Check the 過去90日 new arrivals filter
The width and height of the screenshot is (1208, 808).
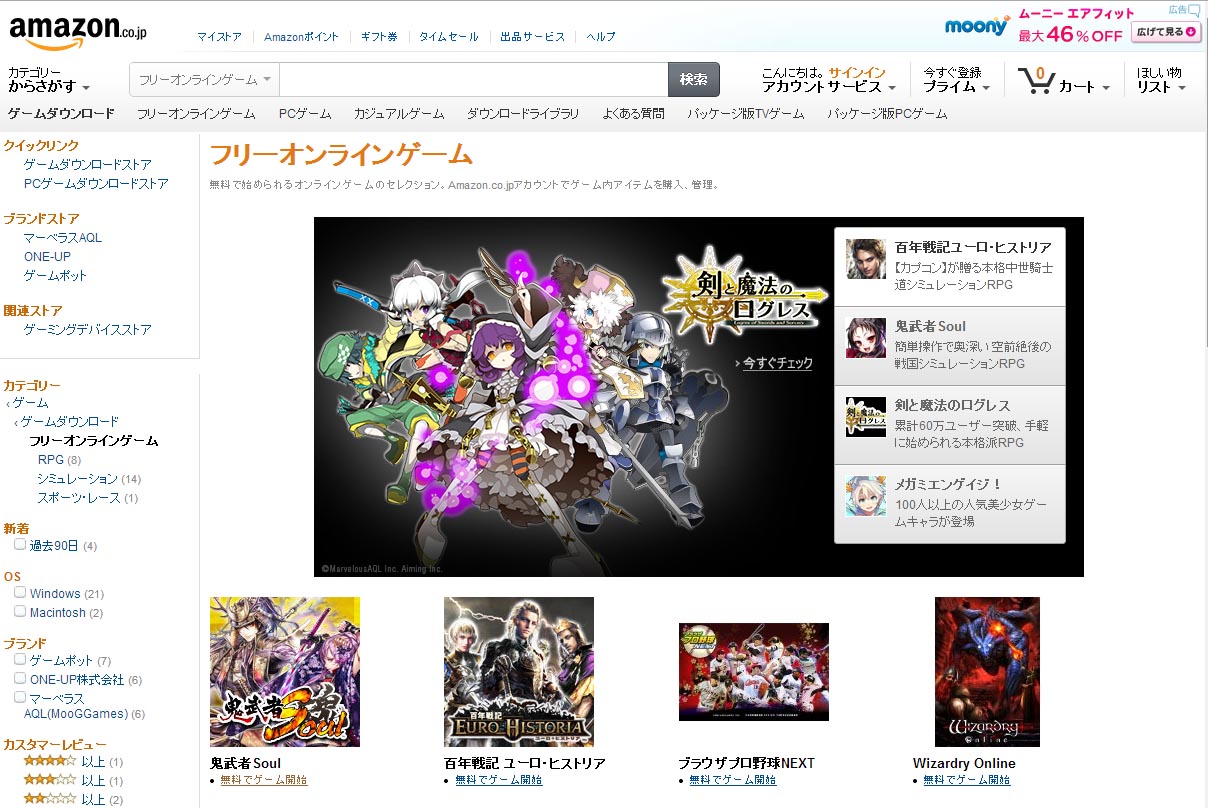[20, 545]
